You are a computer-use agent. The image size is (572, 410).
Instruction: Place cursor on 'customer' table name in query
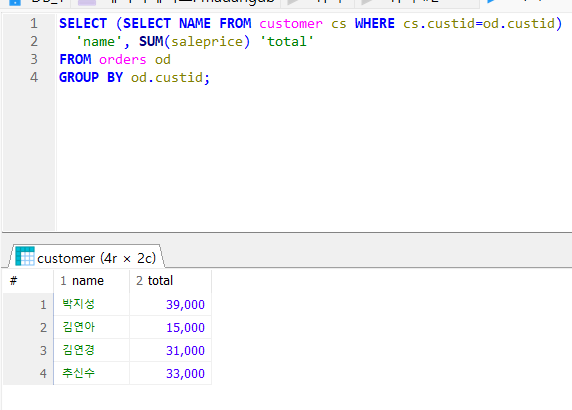(x=291, y=24)
